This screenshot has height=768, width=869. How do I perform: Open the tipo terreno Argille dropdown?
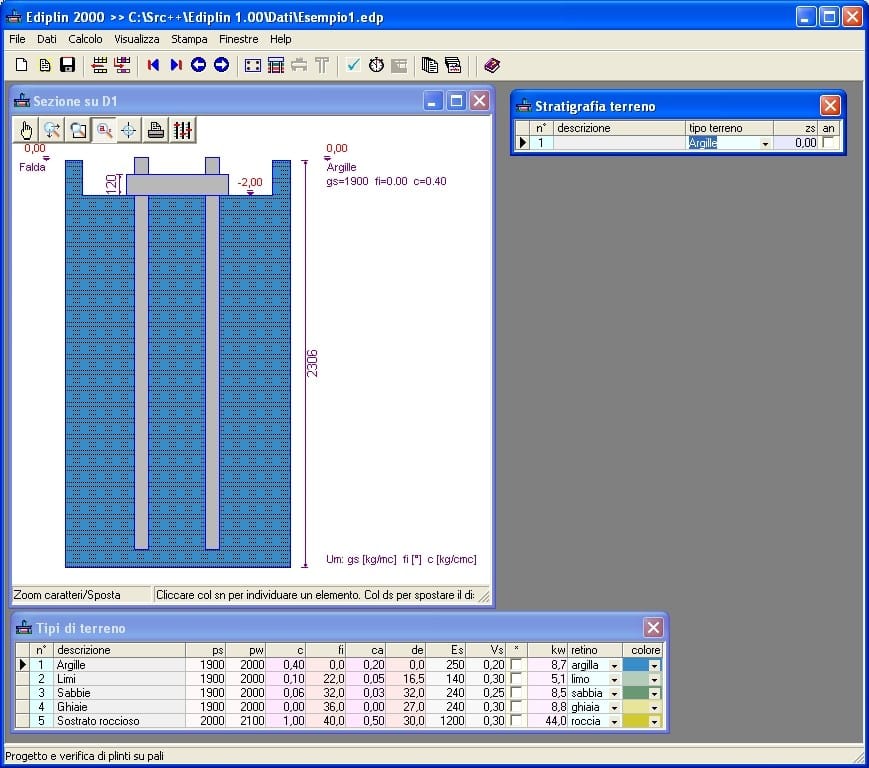765,144
